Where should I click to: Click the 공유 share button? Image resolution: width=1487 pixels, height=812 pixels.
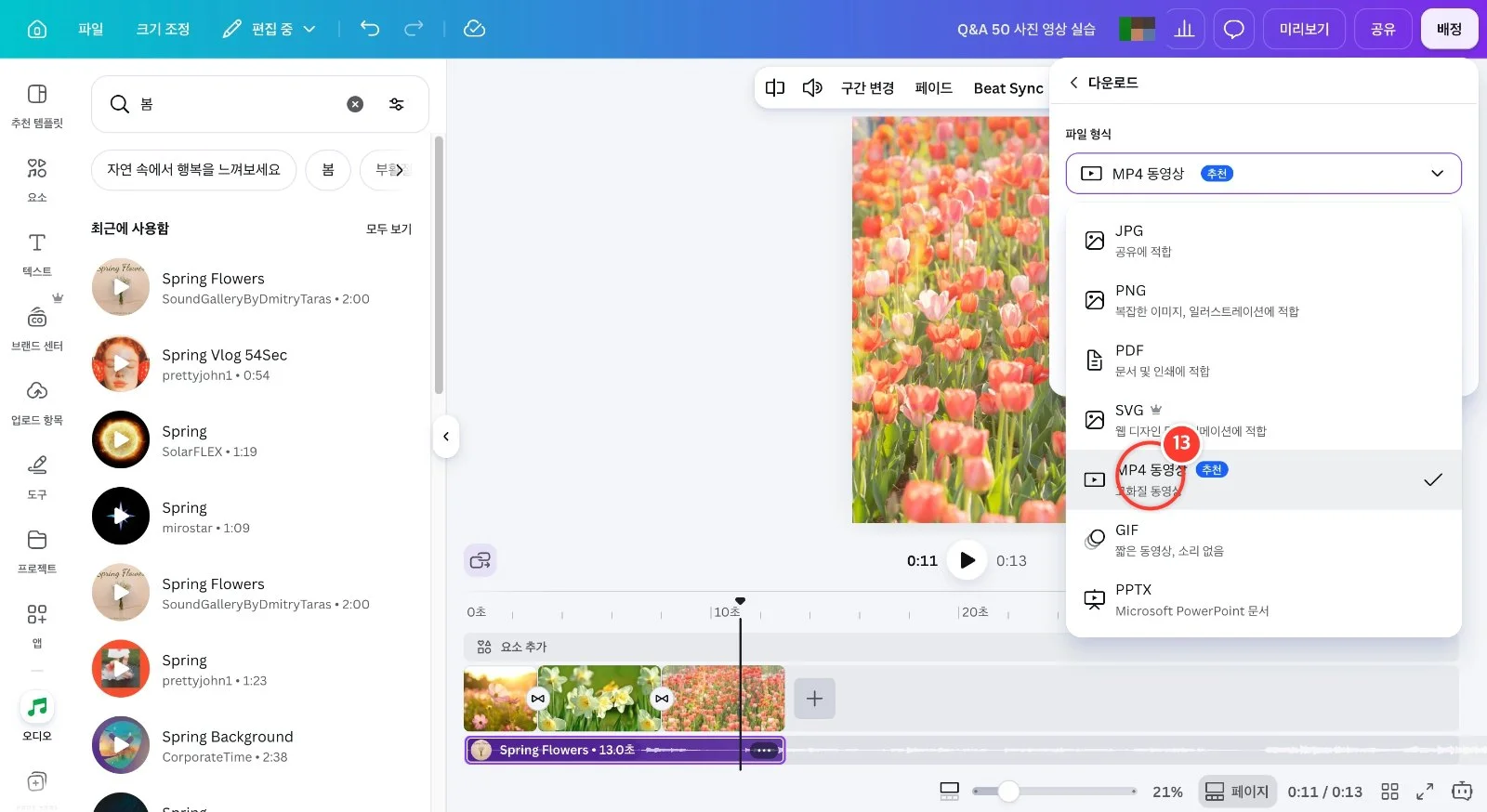click(1383, 29)
